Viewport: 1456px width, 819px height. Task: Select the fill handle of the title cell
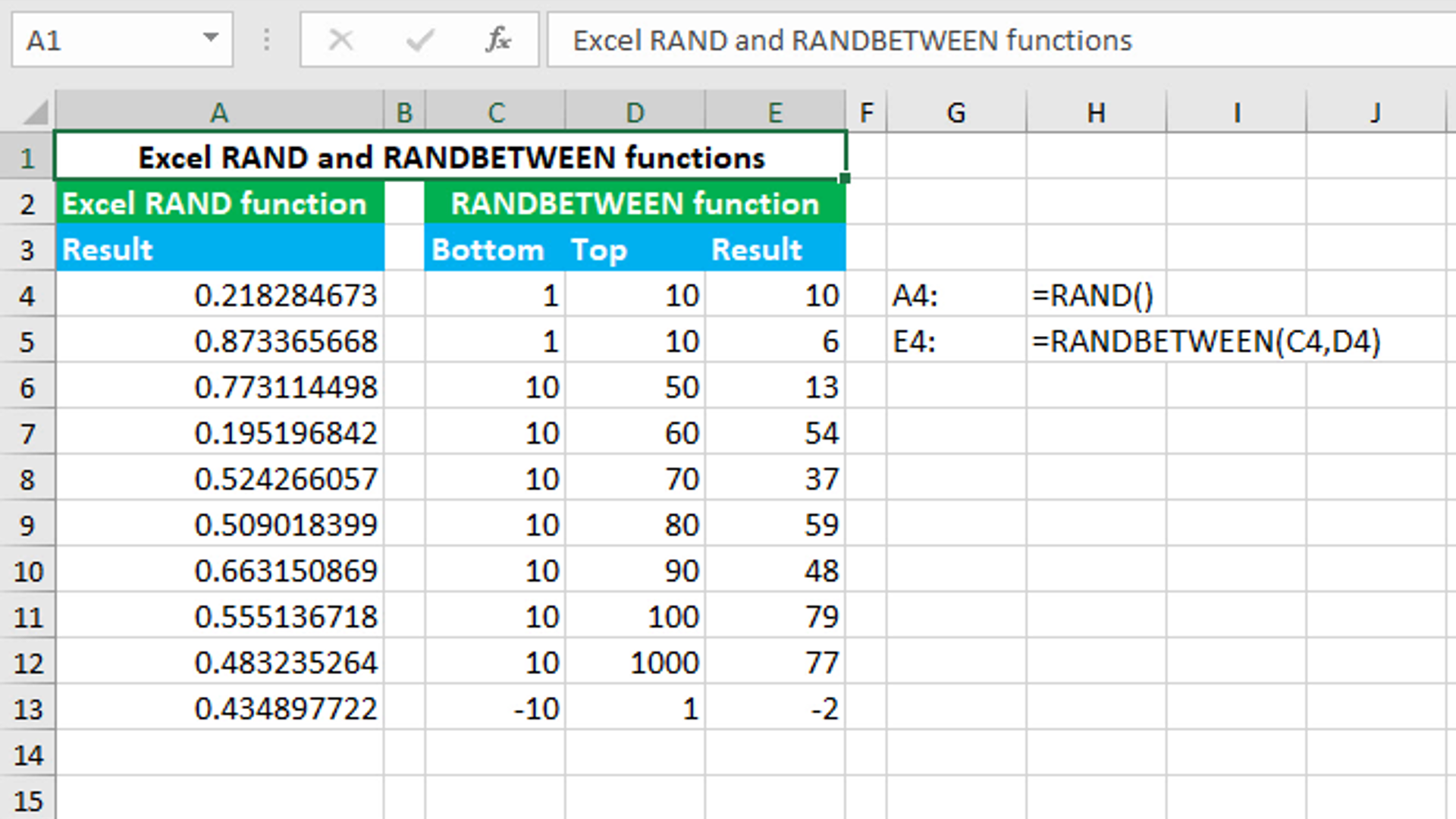845,178
